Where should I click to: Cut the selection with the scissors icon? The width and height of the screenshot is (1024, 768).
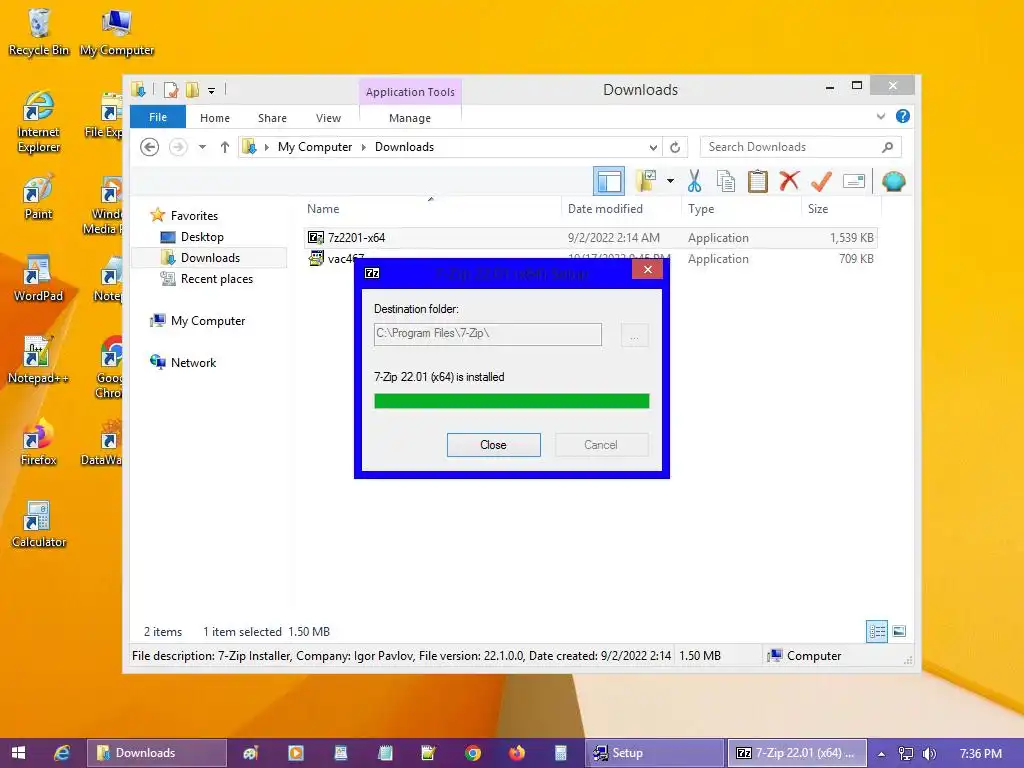pos(694,182)
